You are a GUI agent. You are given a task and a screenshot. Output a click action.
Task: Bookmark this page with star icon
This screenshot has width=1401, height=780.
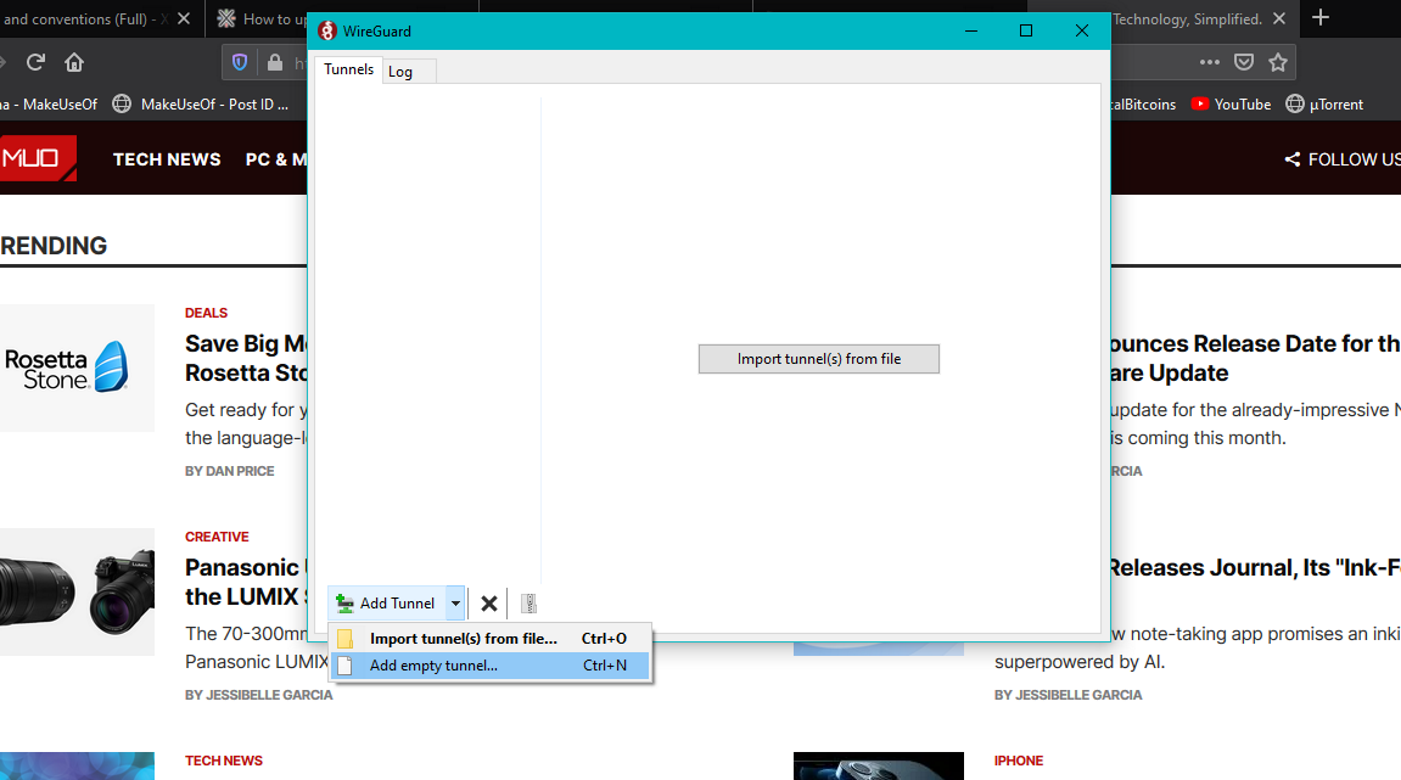click(x=1278, y=62)
